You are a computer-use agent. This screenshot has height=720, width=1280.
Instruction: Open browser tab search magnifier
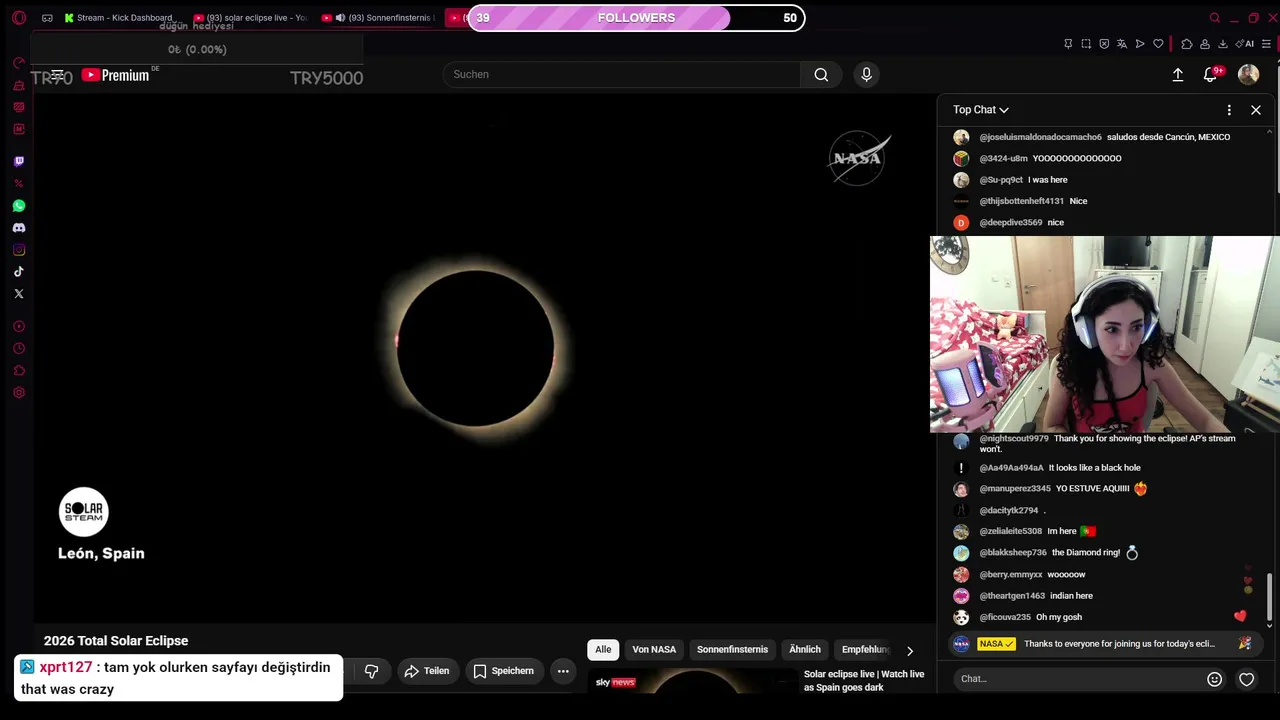click(1215, 18)
